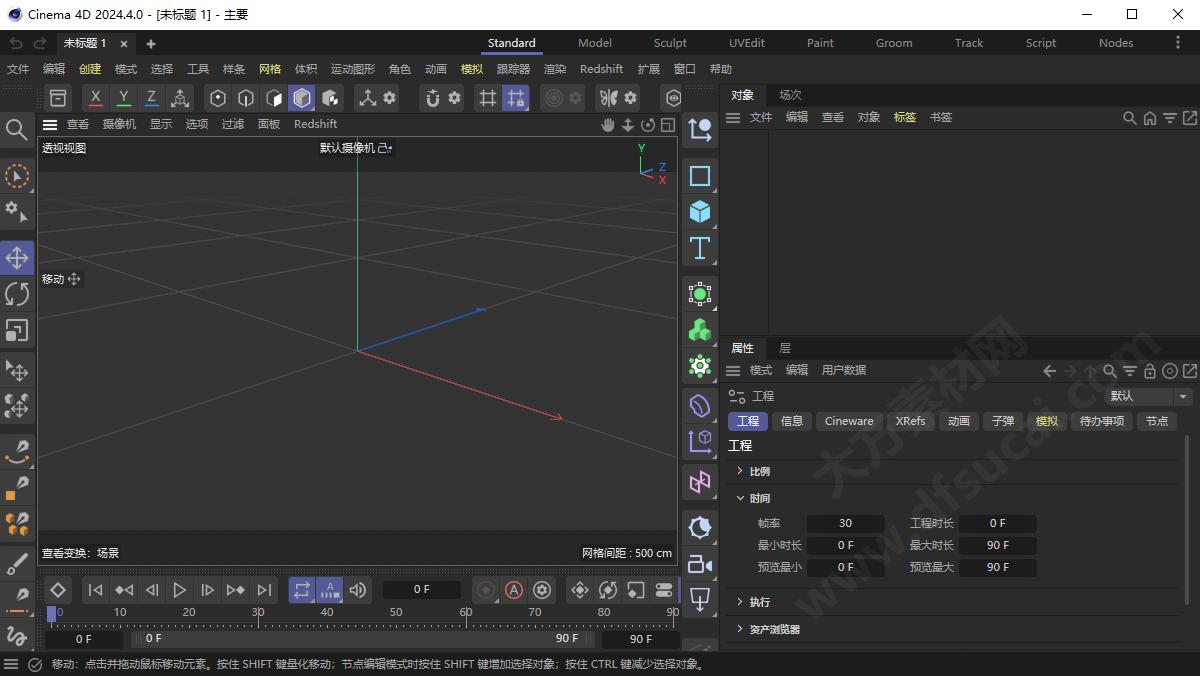Select the Scale tool

(x=17, y=330)
